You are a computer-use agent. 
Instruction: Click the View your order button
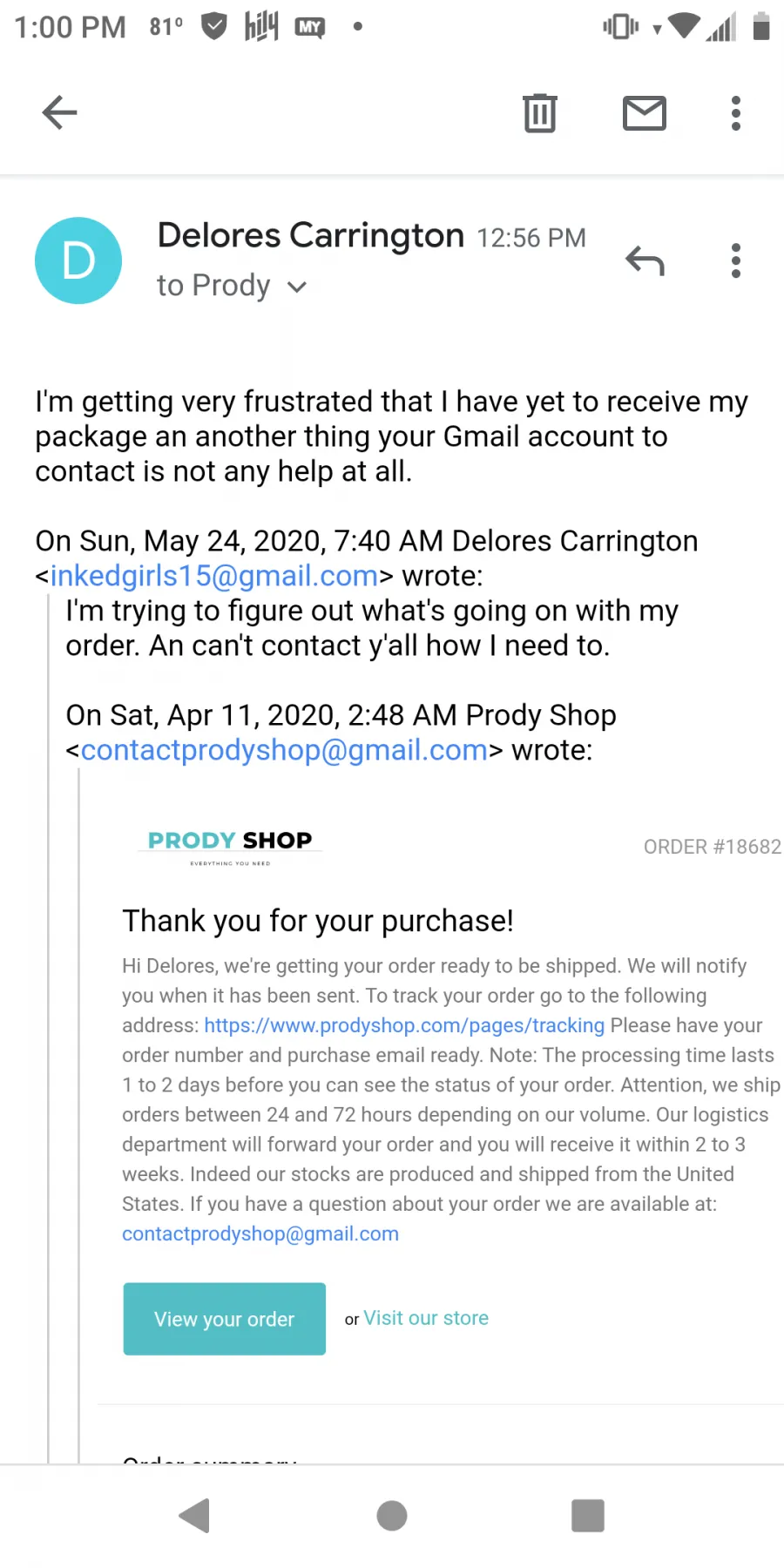(x=225, y=1319)
